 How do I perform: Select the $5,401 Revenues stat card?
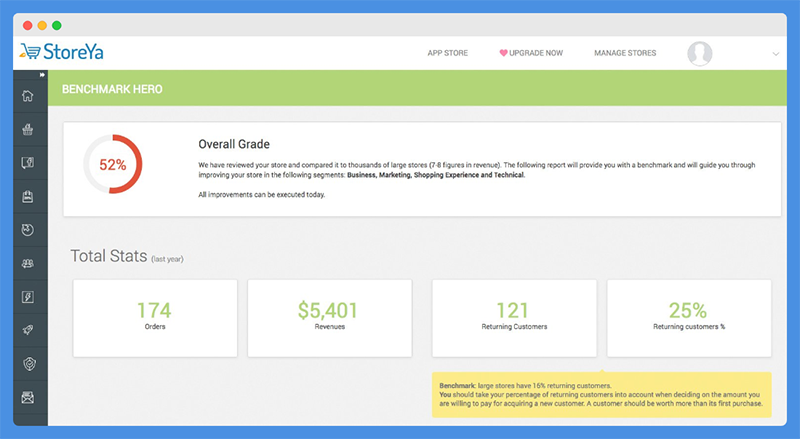[x=330, y=318]
